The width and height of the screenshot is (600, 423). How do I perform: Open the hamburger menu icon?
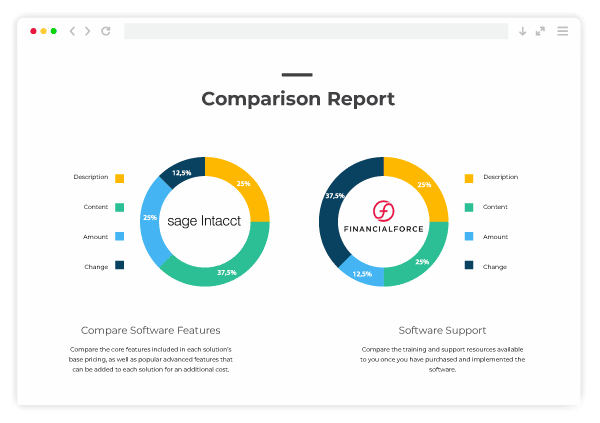tap(562, 31)
